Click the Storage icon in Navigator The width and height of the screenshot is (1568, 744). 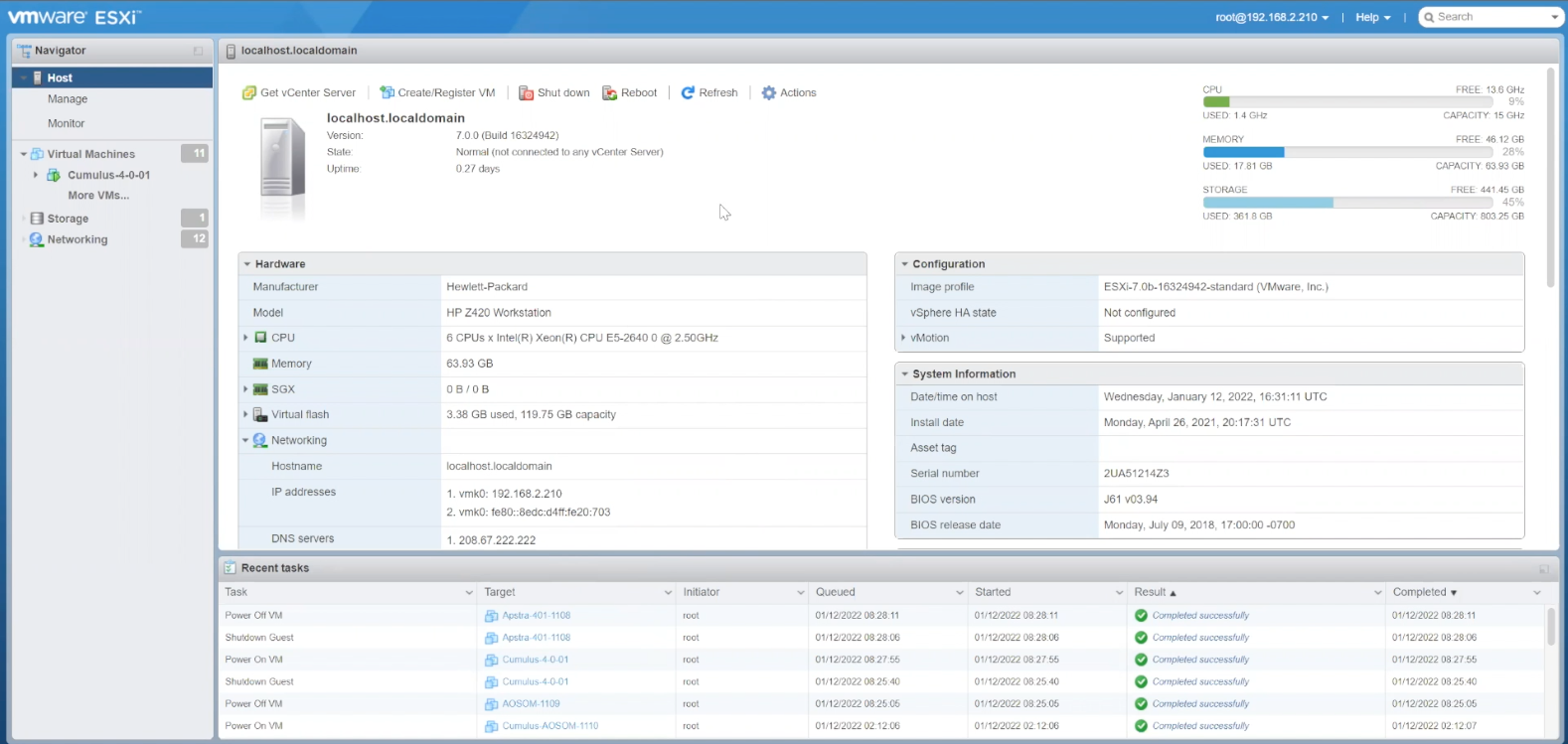click(x=37, y=219)
